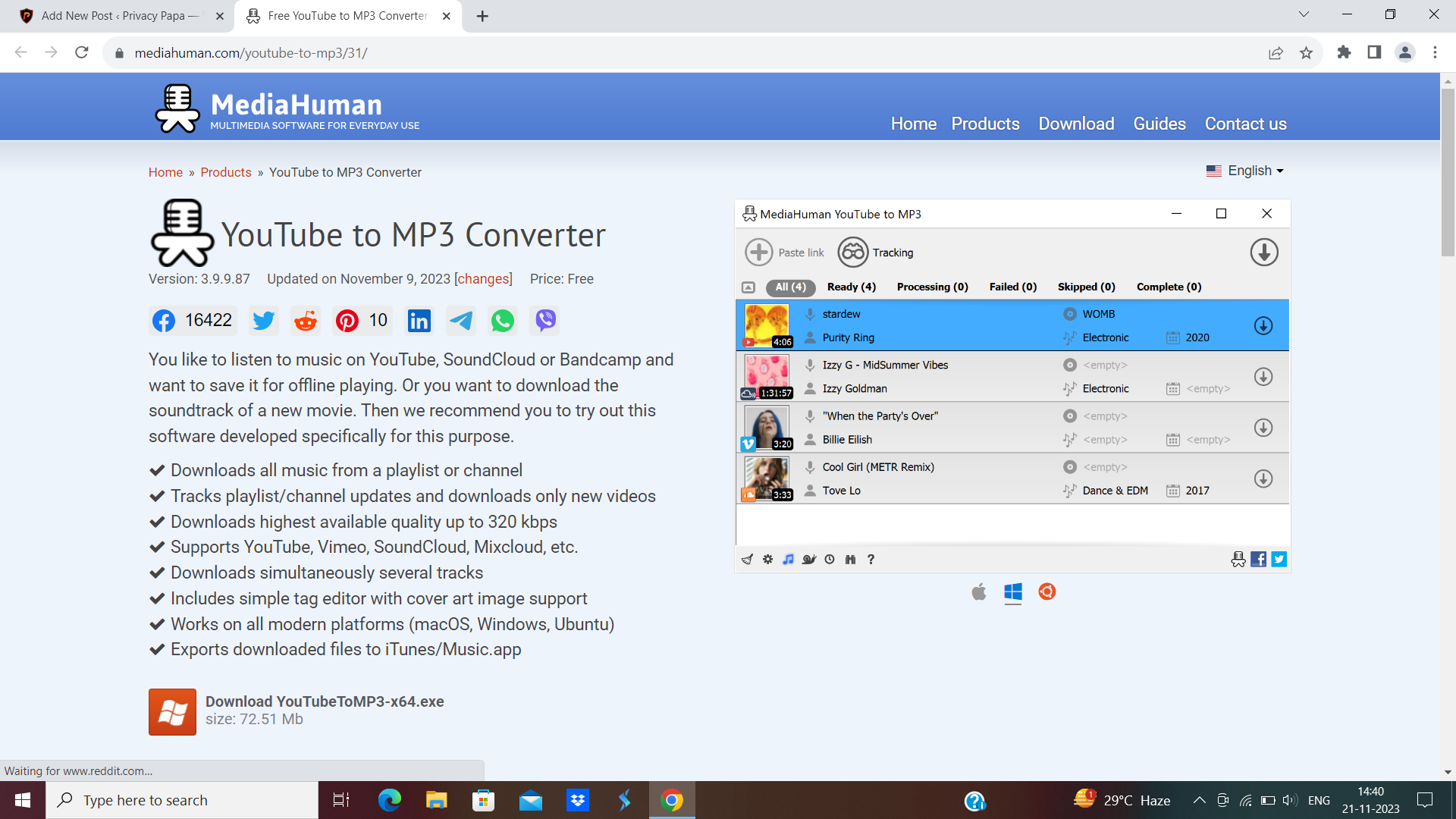Open Download in site navigation
The image size is (1456, 819).
pyautogui.click(x=1076, y=124)
